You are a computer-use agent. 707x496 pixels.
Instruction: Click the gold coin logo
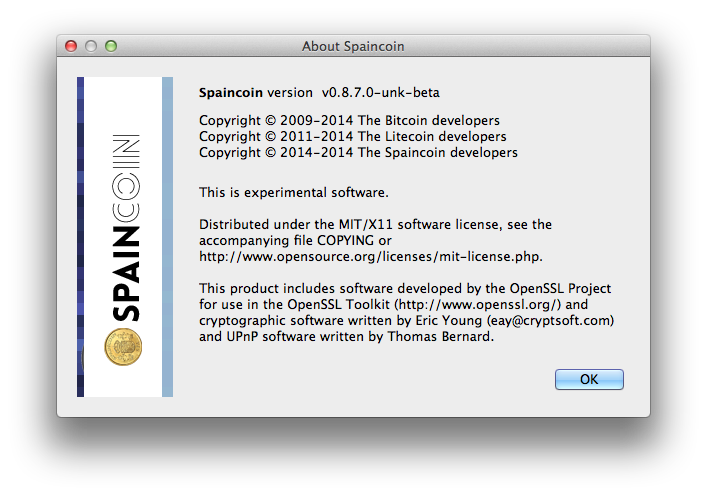[123, 347]
